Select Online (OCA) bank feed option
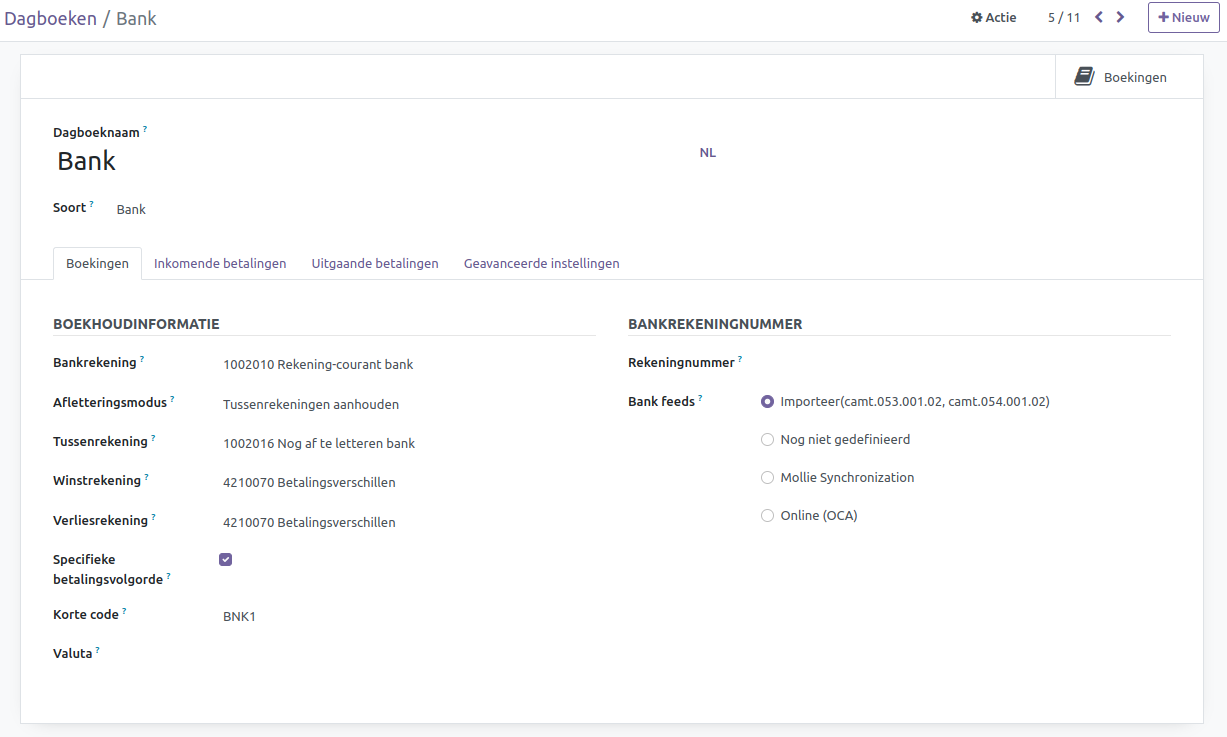Screen dimensions: 1227x737 (x=767, y=516)
